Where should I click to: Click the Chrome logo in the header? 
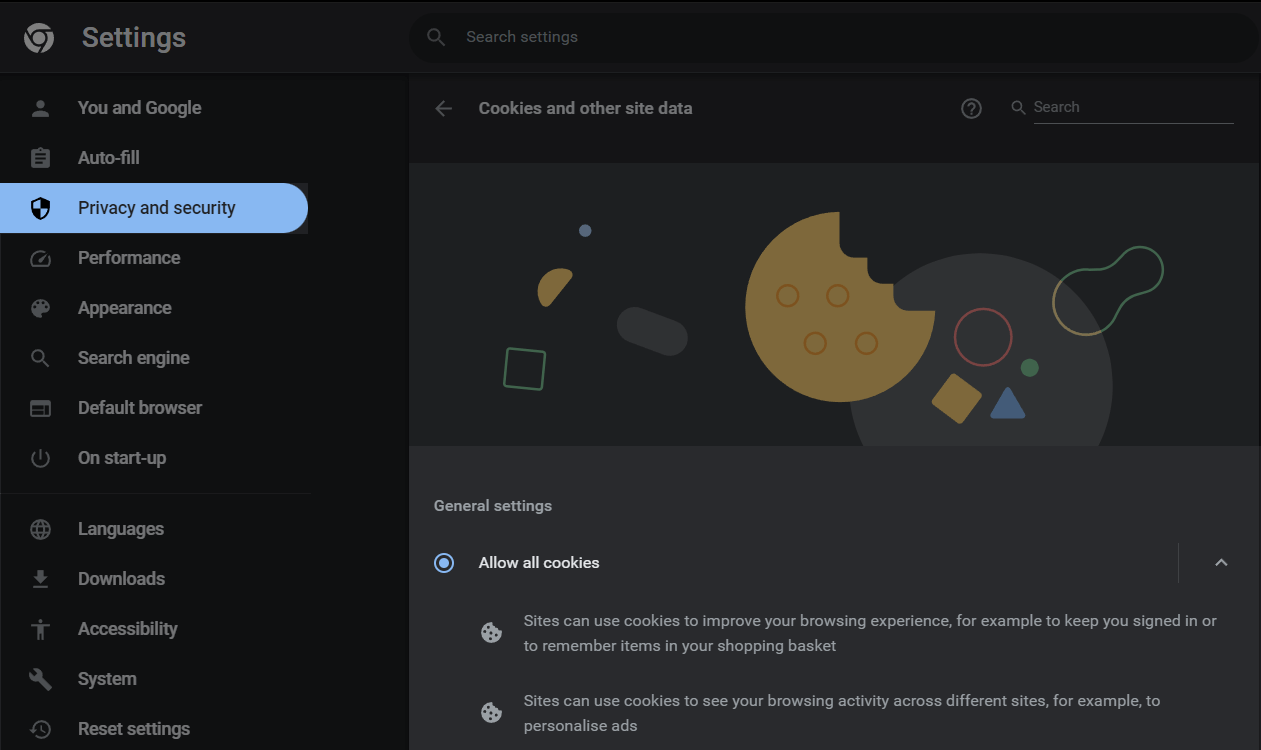[x=39, y=38]
